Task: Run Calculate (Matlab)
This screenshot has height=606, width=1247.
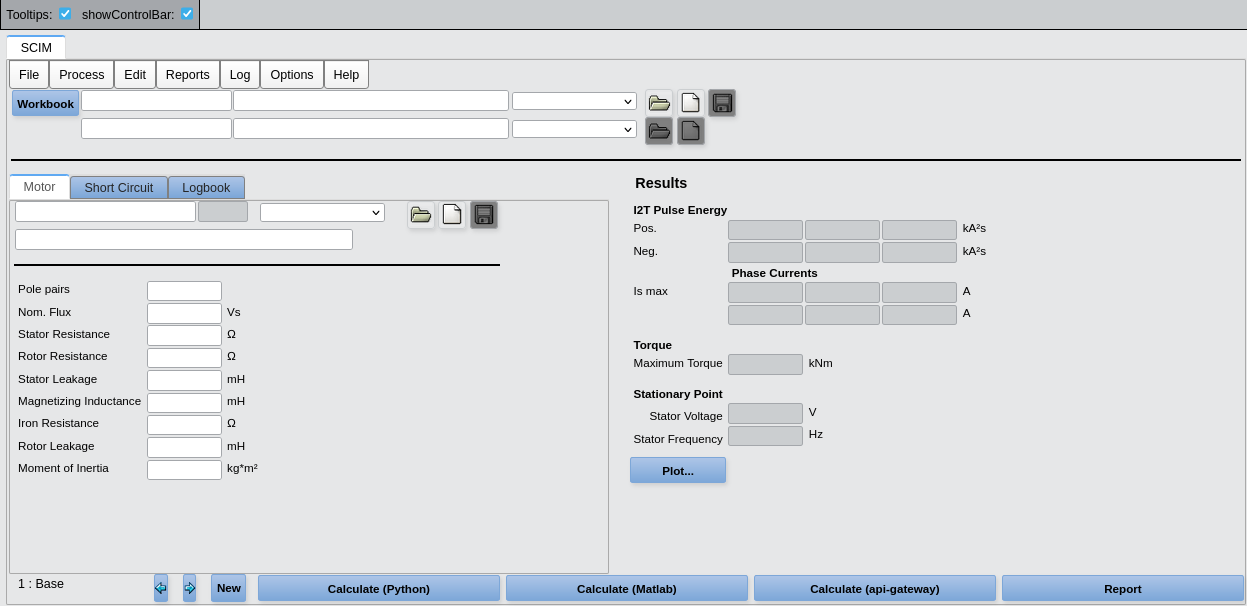Action: [x=627, y=588]
